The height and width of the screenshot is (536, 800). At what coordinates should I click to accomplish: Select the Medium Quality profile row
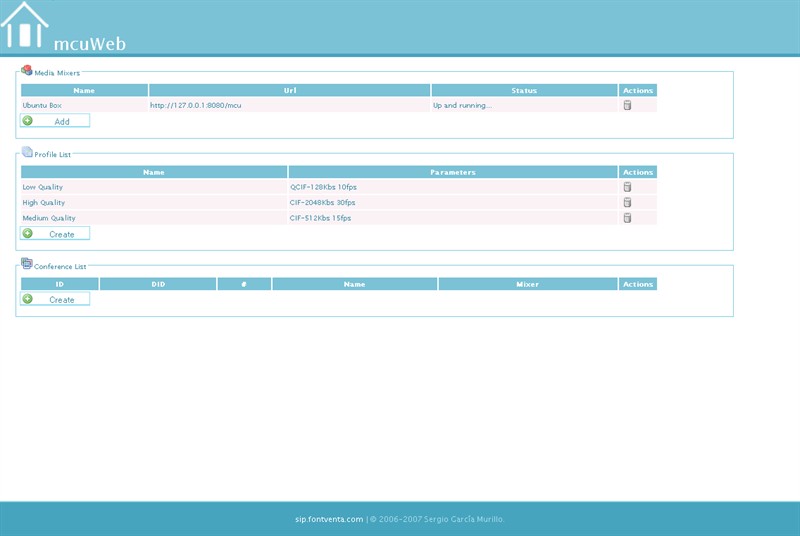click(49, 217)
